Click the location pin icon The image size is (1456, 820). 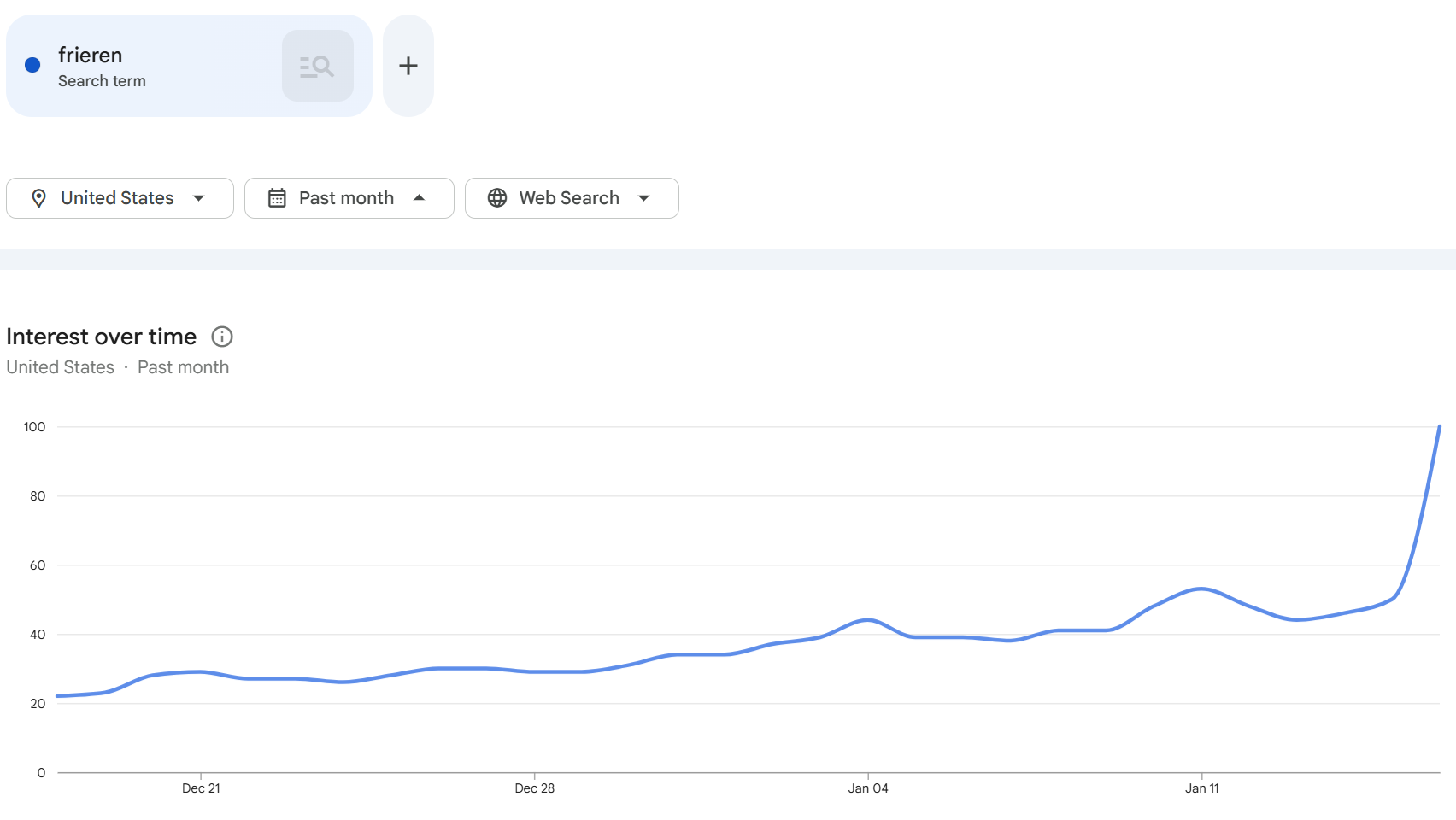[x=38, y=198]
